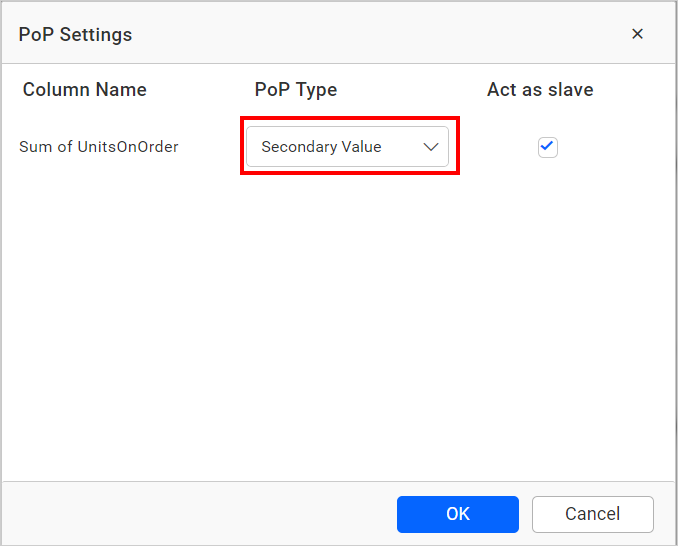Open the Secondary Value PoP Type dropdown
Screen dimensions: 678x546
point(347,147)
